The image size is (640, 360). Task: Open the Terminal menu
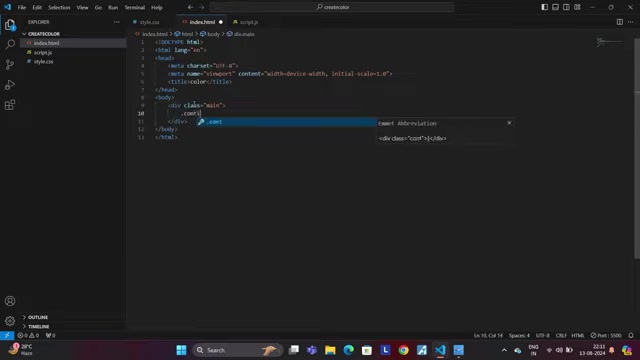pos(135,7)
